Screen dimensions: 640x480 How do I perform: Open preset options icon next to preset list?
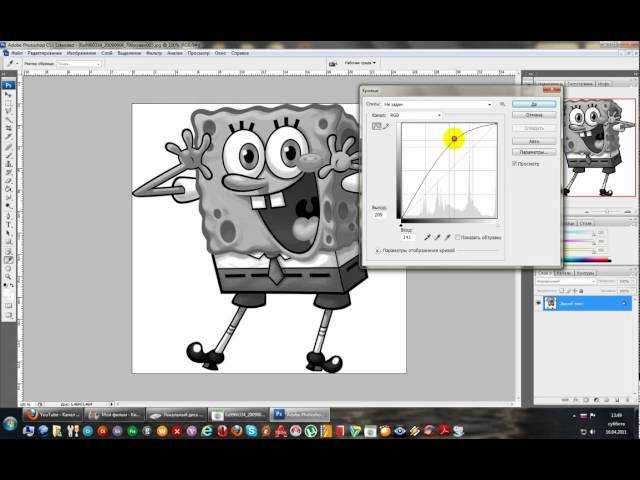(502, 104)
